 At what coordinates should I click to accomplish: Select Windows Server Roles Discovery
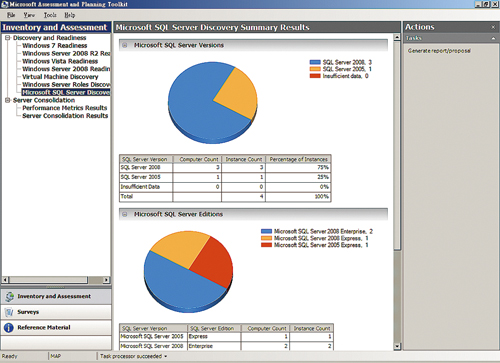(x=66, y=85)
